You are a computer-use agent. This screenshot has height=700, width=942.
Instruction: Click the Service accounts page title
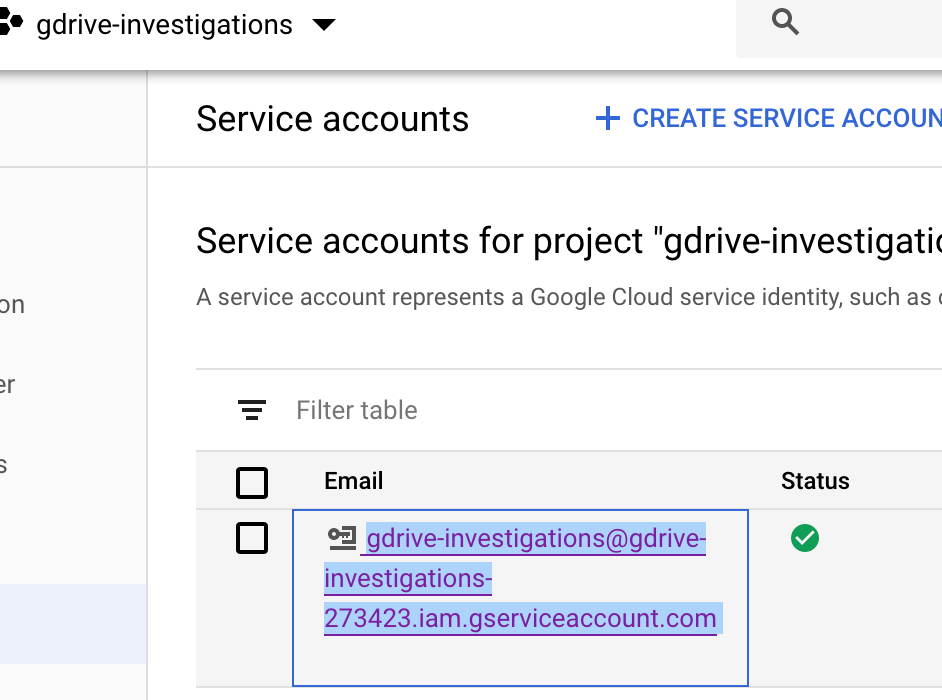332,119
